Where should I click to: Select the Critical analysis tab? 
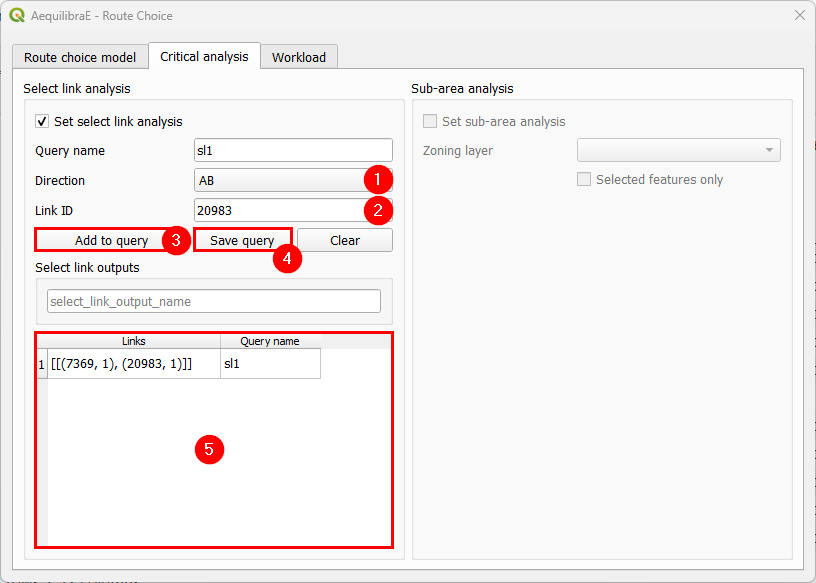[204, 56]
